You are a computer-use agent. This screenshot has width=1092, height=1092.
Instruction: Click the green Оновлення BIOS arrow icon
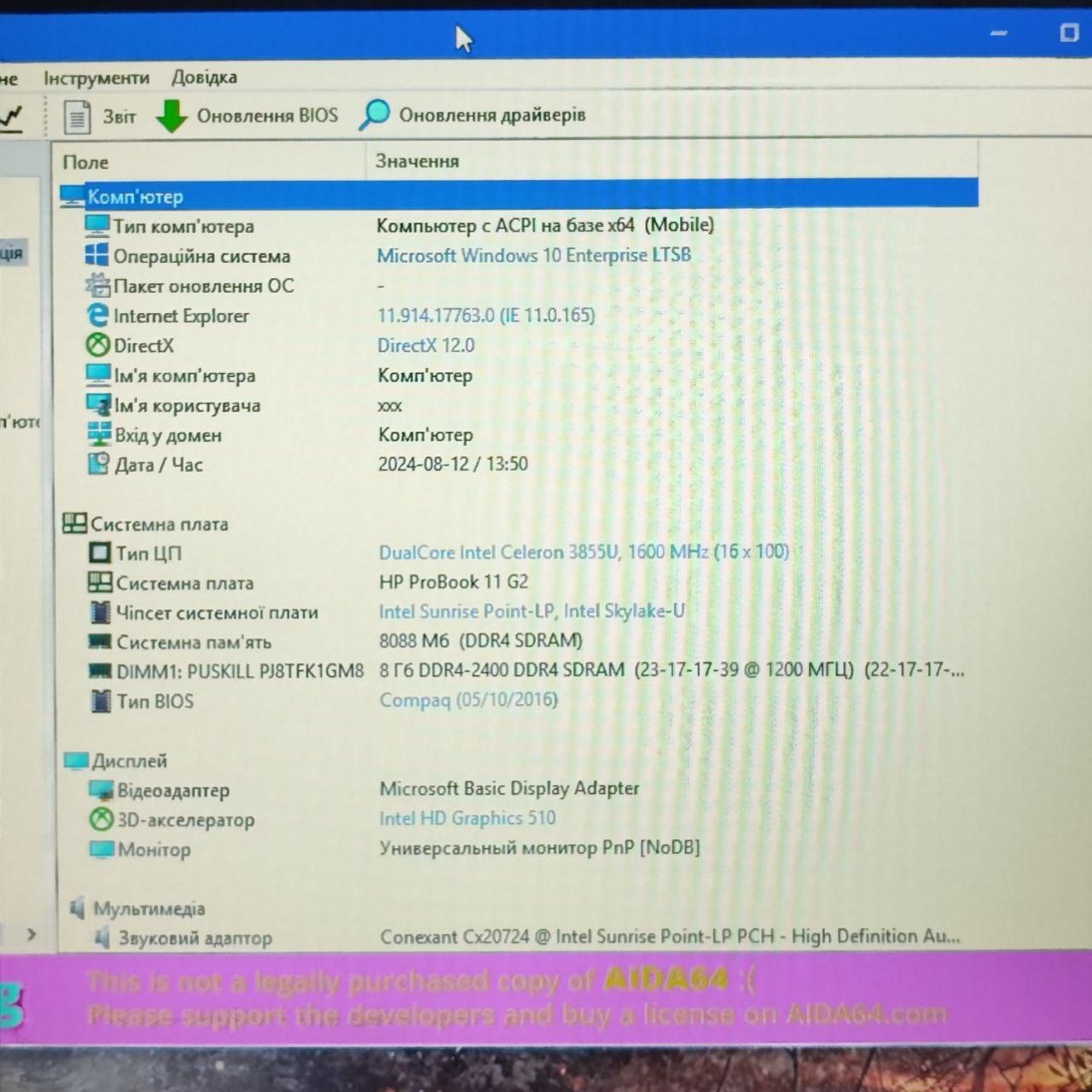[171, 116]
